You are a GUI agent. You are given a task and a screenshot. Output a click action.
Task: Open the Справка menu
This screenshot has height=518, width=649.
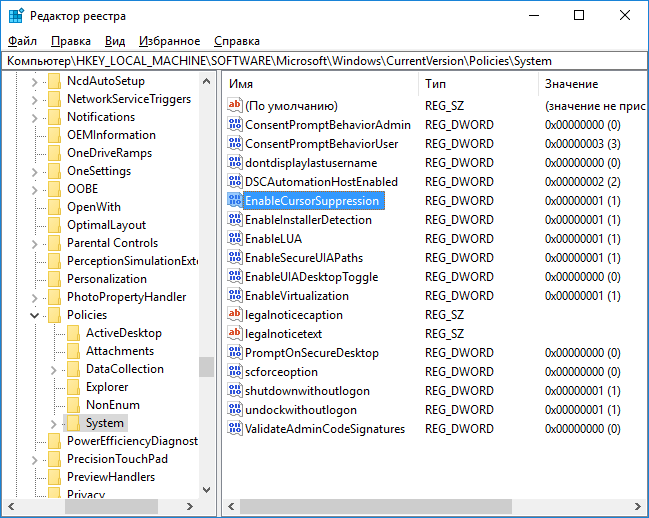pyautogui.click(x=237, y=41)
